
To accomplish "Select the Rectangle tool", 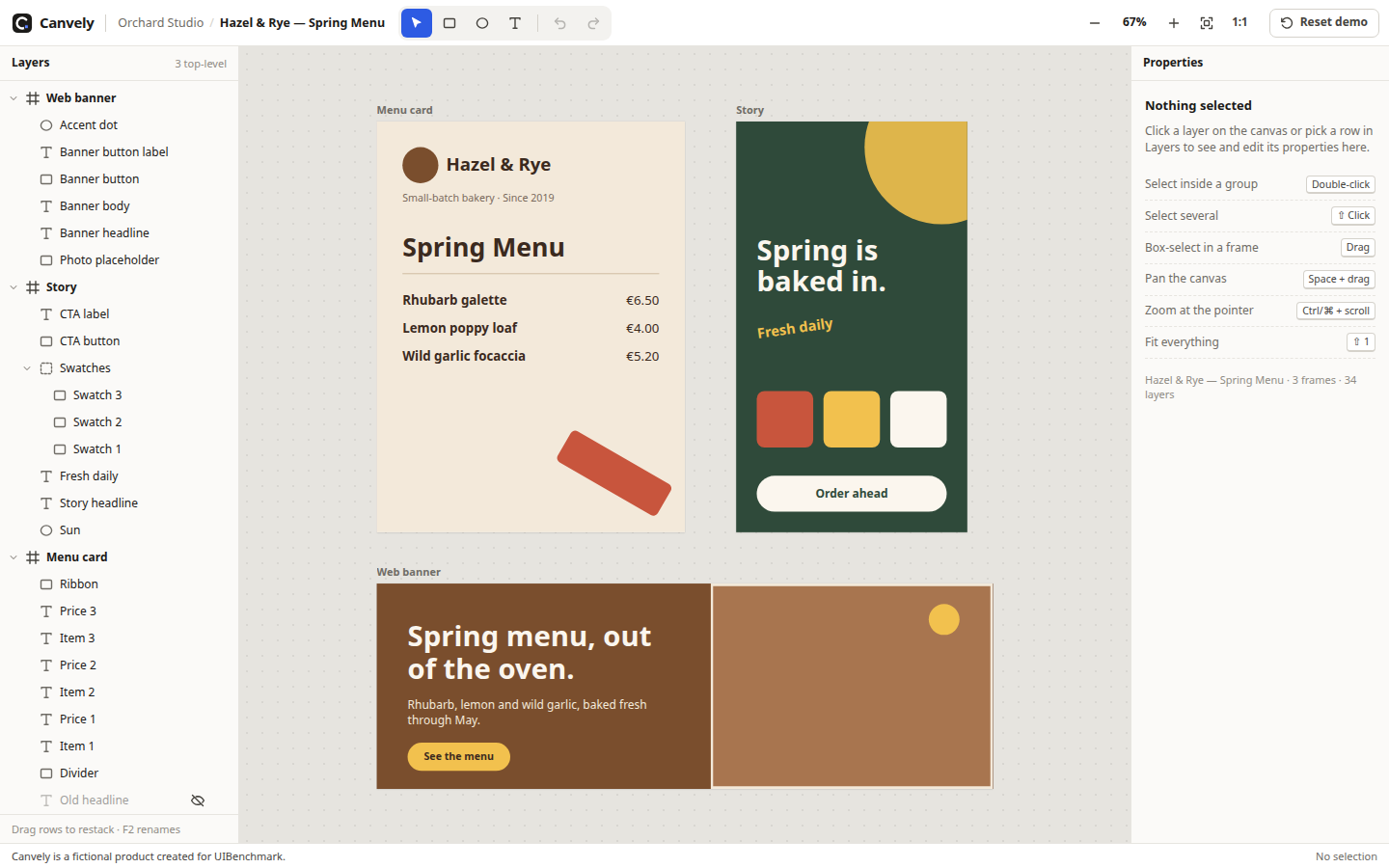I will [x=449, y=23].
